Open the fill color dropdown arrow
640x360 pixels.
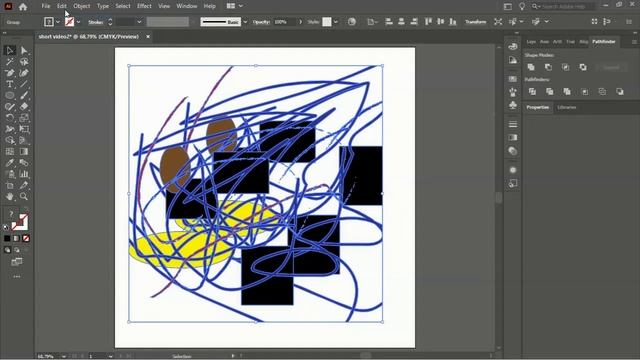(58, 22)
